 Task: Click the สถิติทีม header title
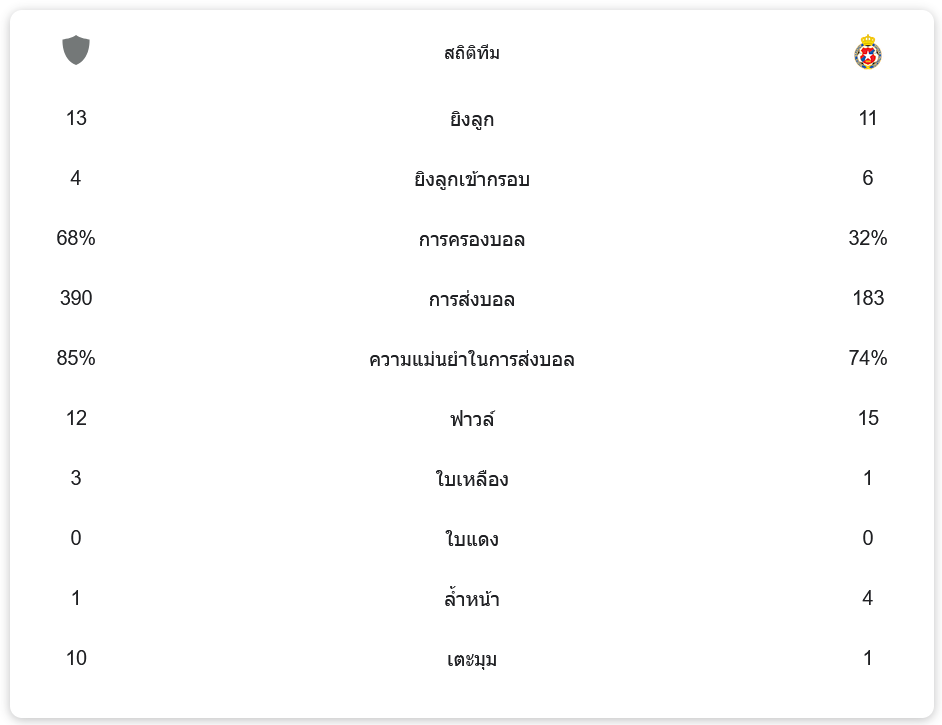coord(472,53)
